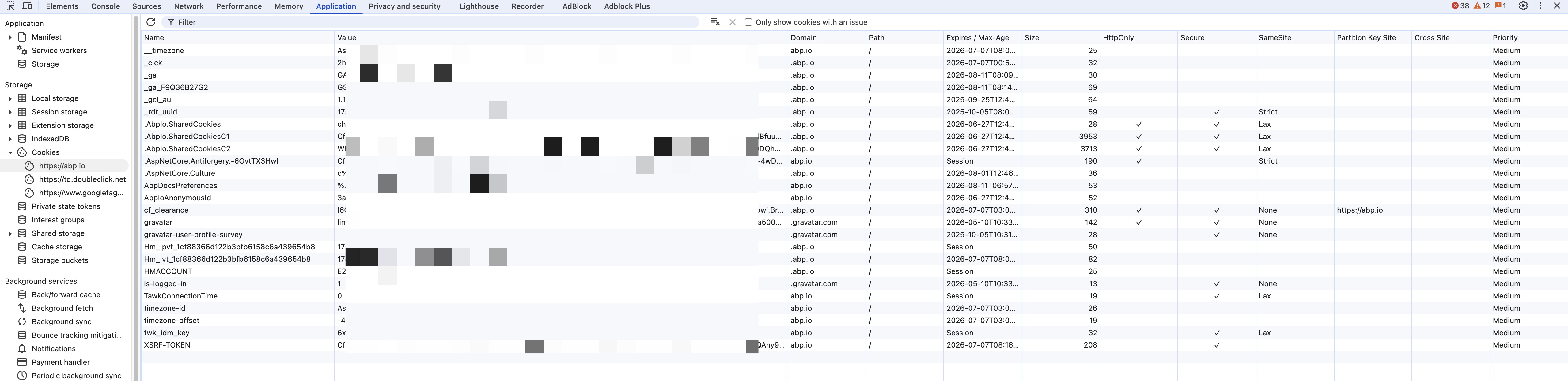Click the cookie Filter input field
The image size is (1568, 381).
[x=426, y=23]
